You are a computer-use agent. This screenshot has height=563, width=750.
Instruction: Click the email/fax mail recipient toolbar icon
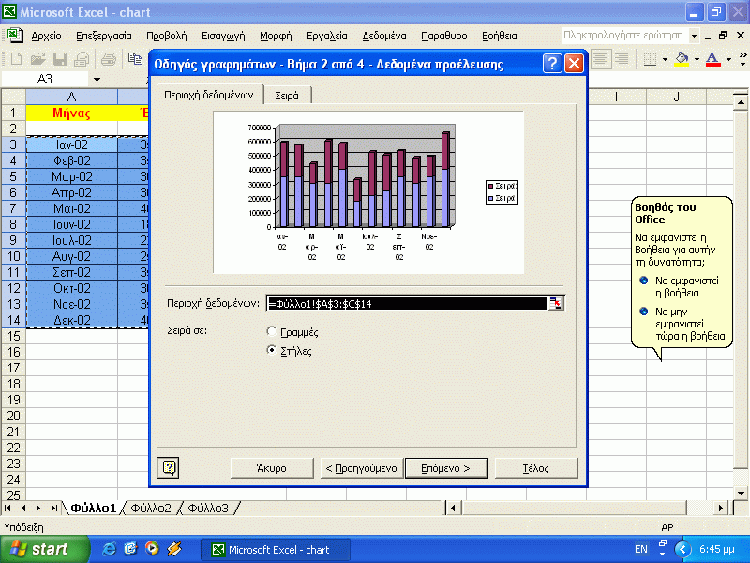point(82,59)
